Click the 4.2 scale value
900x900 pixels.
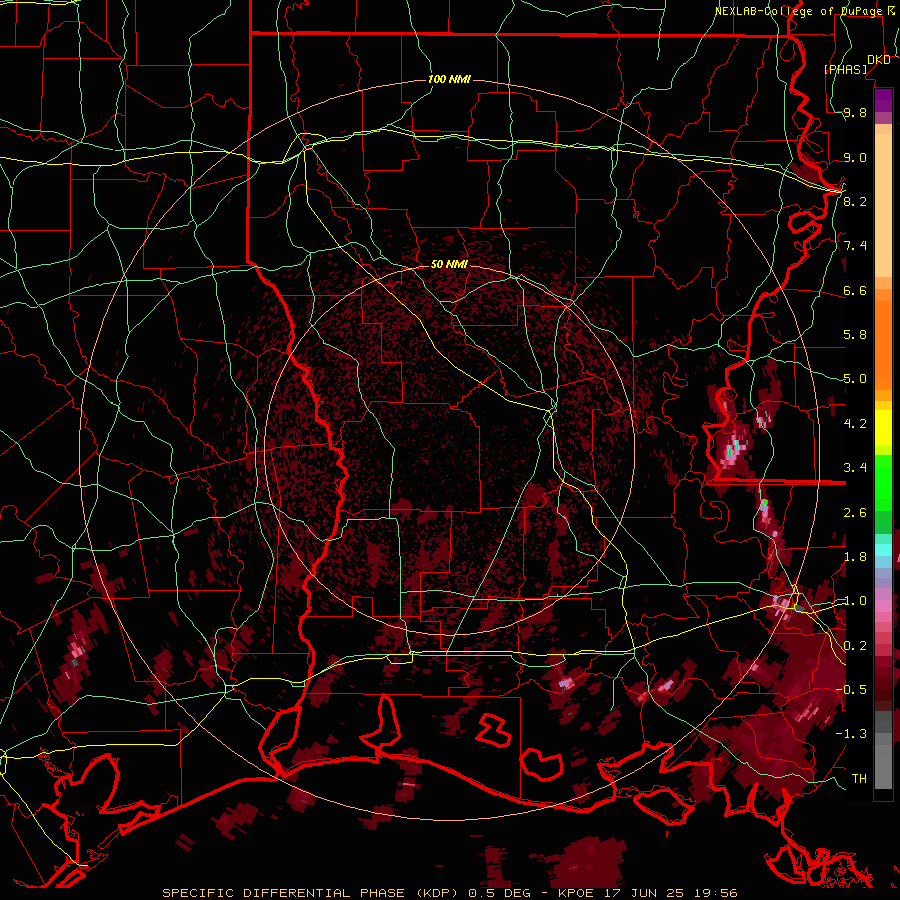(855, 424)
